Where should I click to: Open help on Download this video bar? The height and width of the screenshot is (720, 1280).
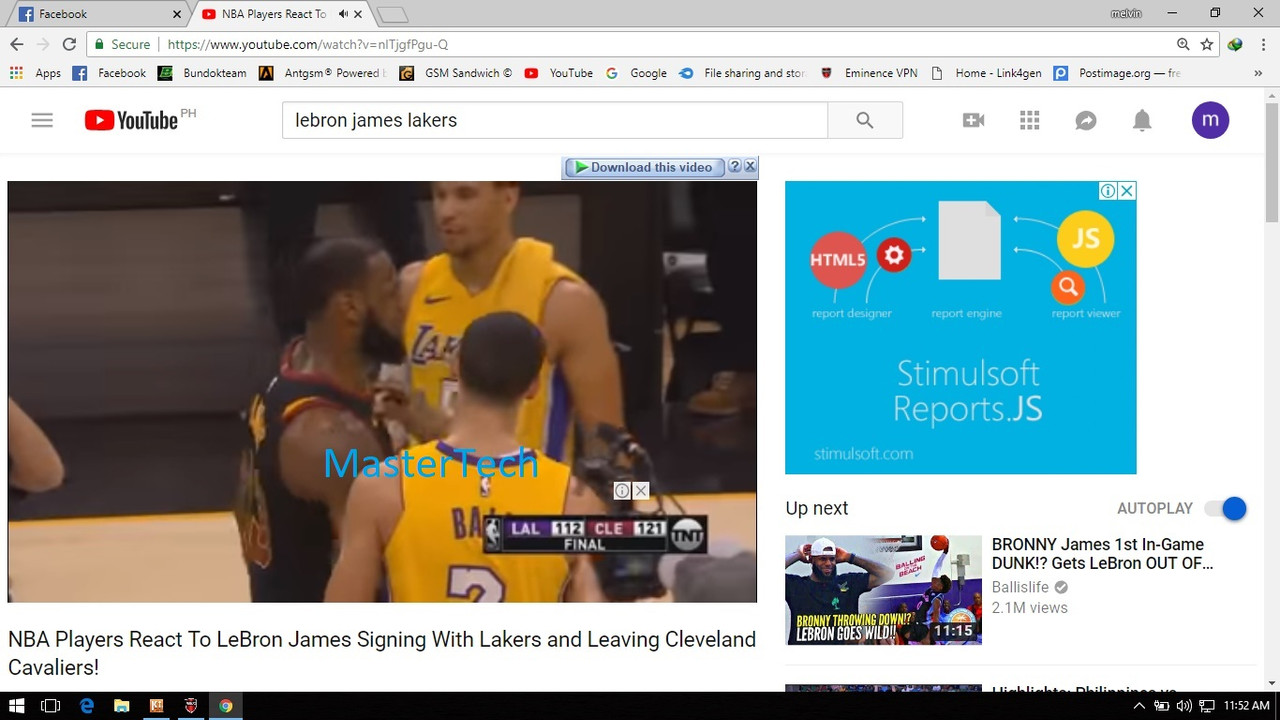[x=734, y=166]
